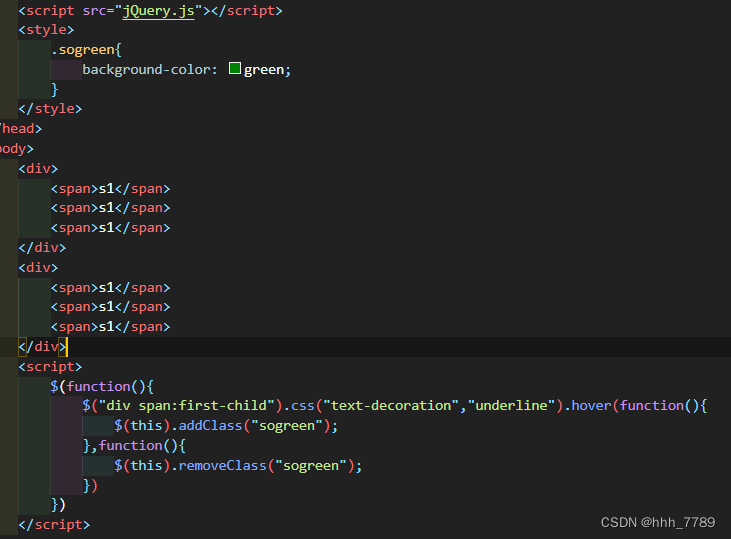Click the ody> body tag
This screenshot has height=539, width=731.
coord(17,149)
